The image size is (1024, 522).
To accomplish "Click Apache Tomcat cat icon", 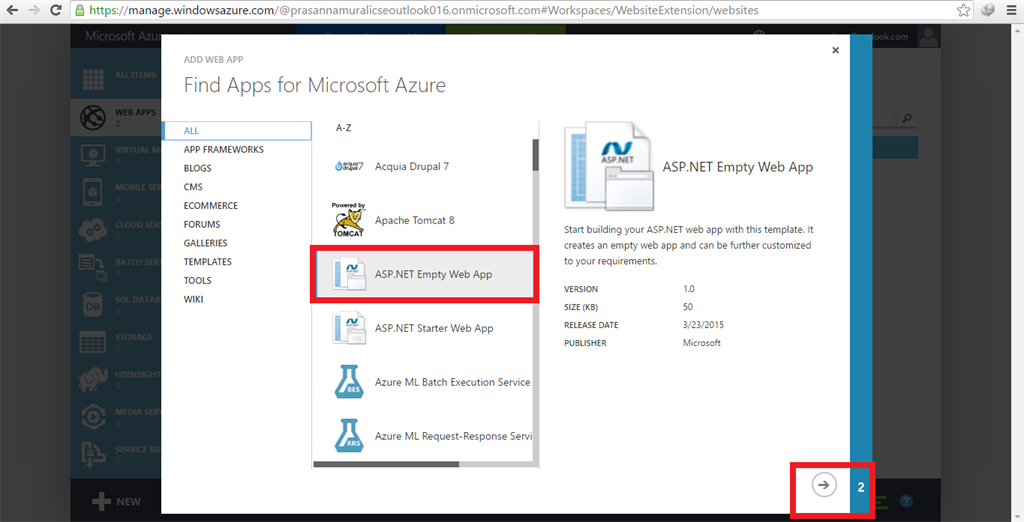I will coord(348,220).
